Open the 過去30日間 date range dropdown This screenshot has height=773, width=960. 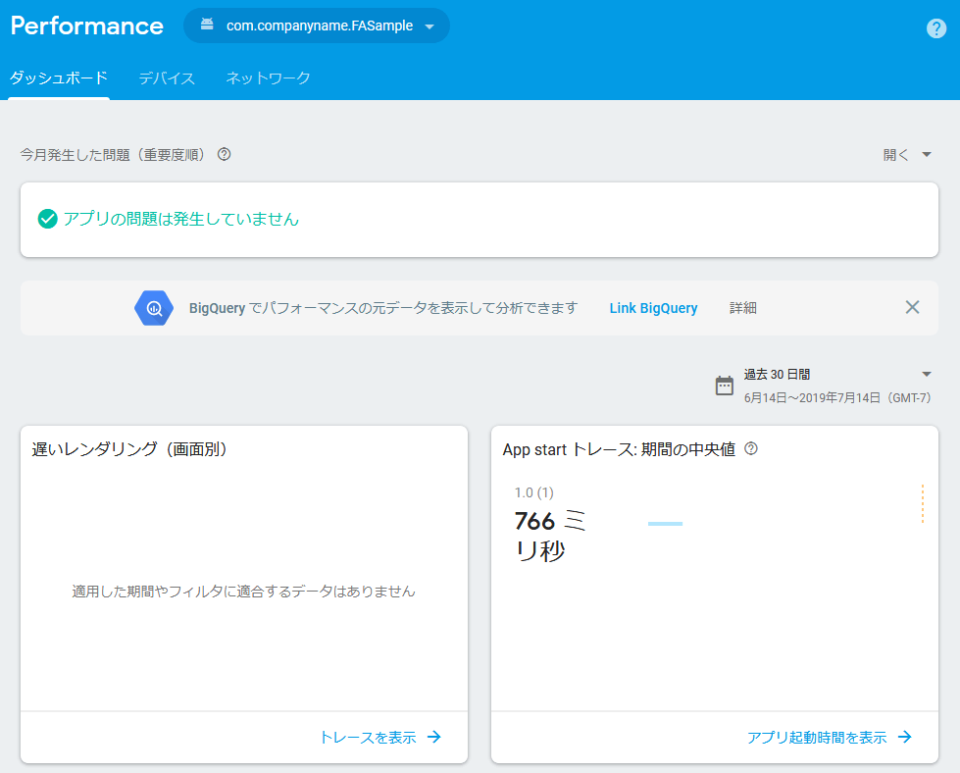[800, 374]
